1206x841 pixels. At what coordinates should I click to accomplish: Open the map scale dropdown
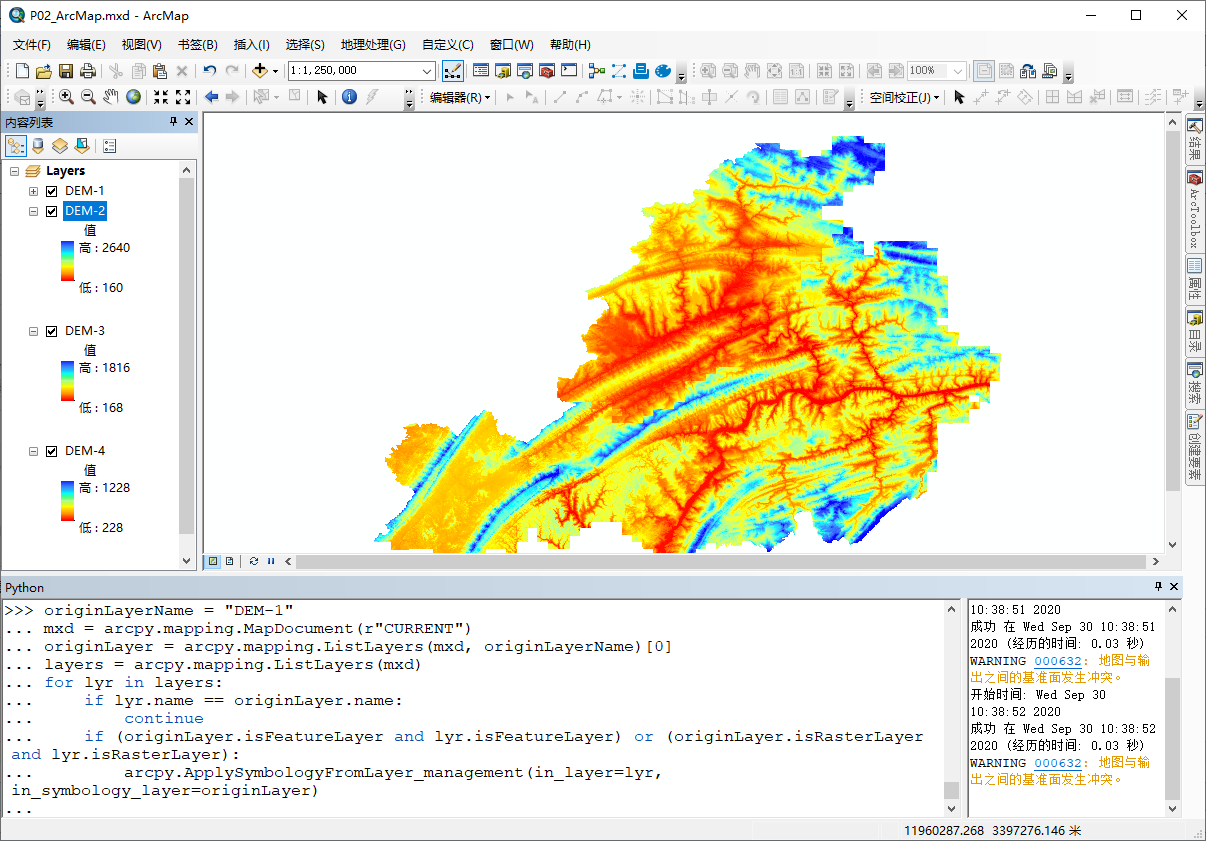click(x=428, y=71)
